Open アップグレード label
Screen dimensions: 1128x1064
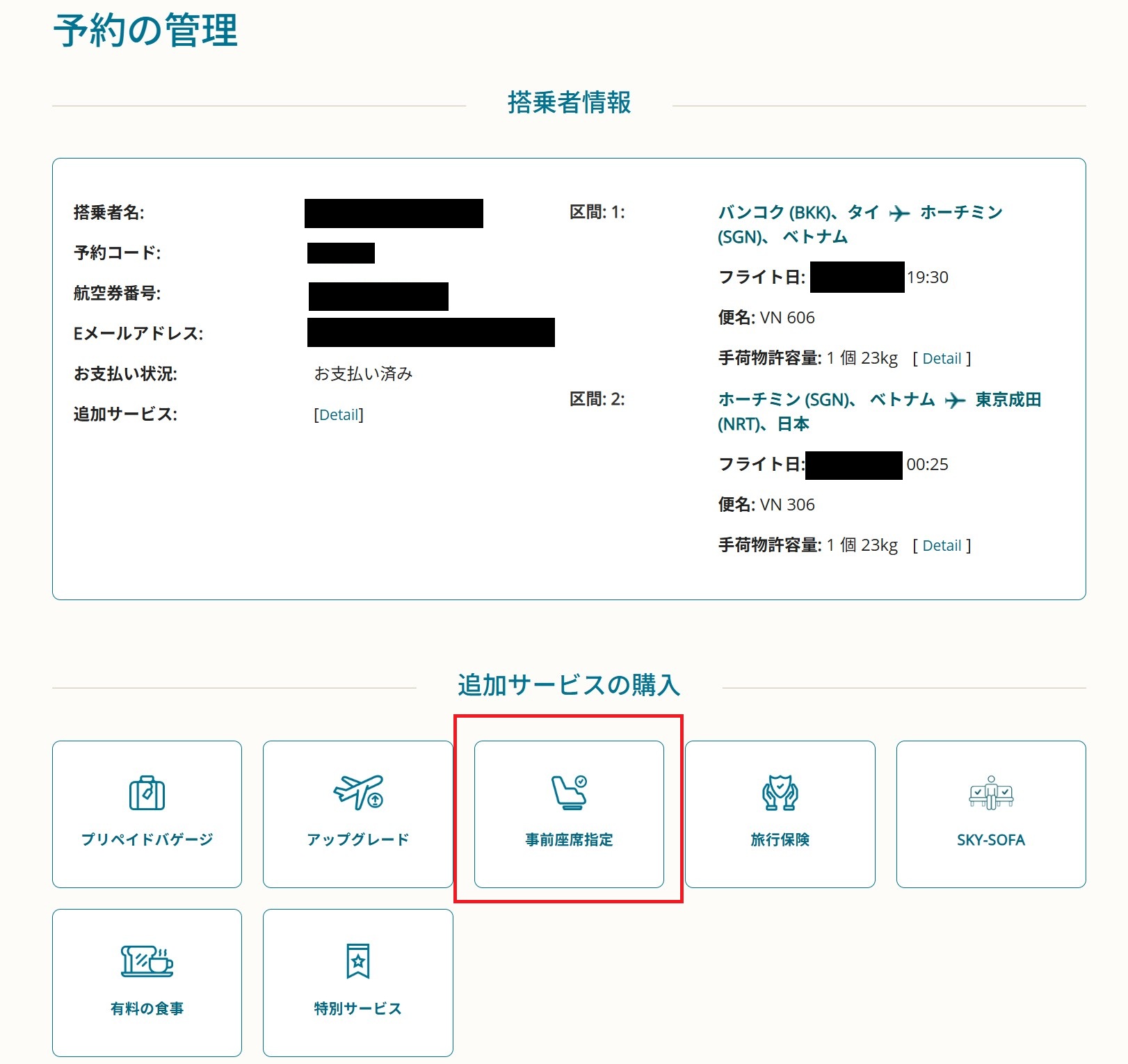(x=358, y=839)
